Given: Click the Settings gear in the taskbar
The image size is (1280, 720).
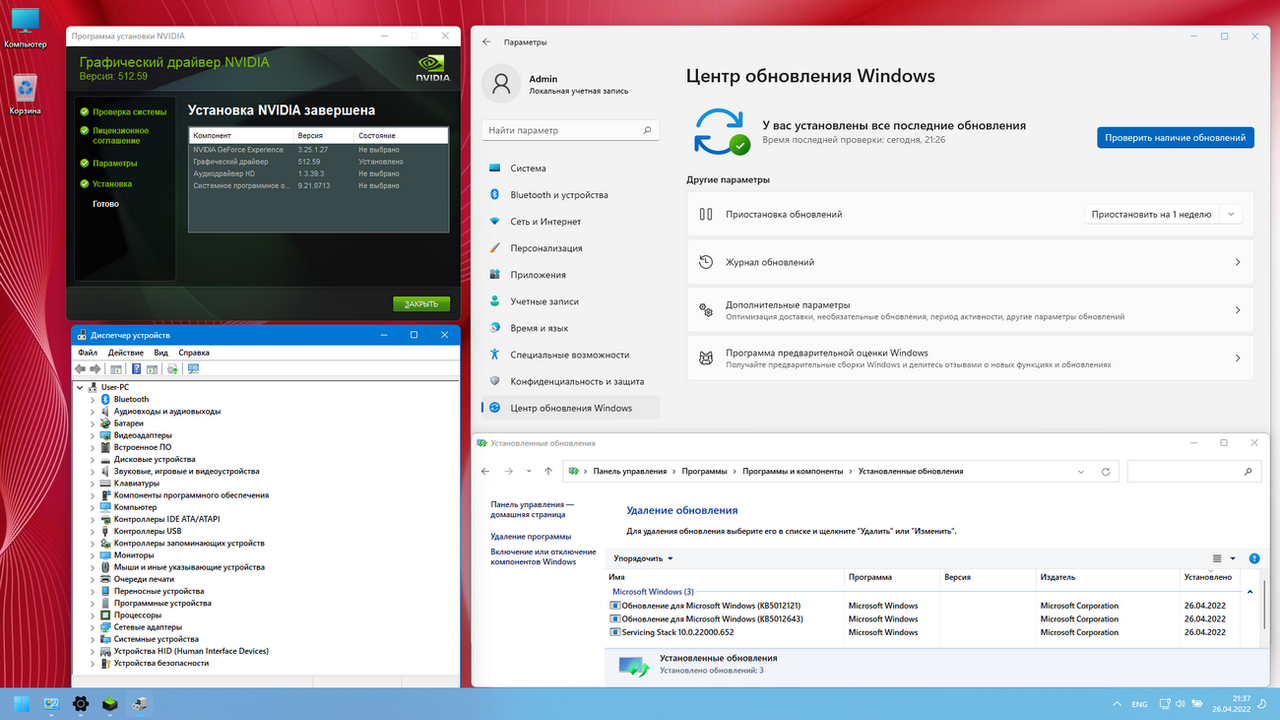Looking at the screenshot, I should pyautogui.click(x=81, y=704).
